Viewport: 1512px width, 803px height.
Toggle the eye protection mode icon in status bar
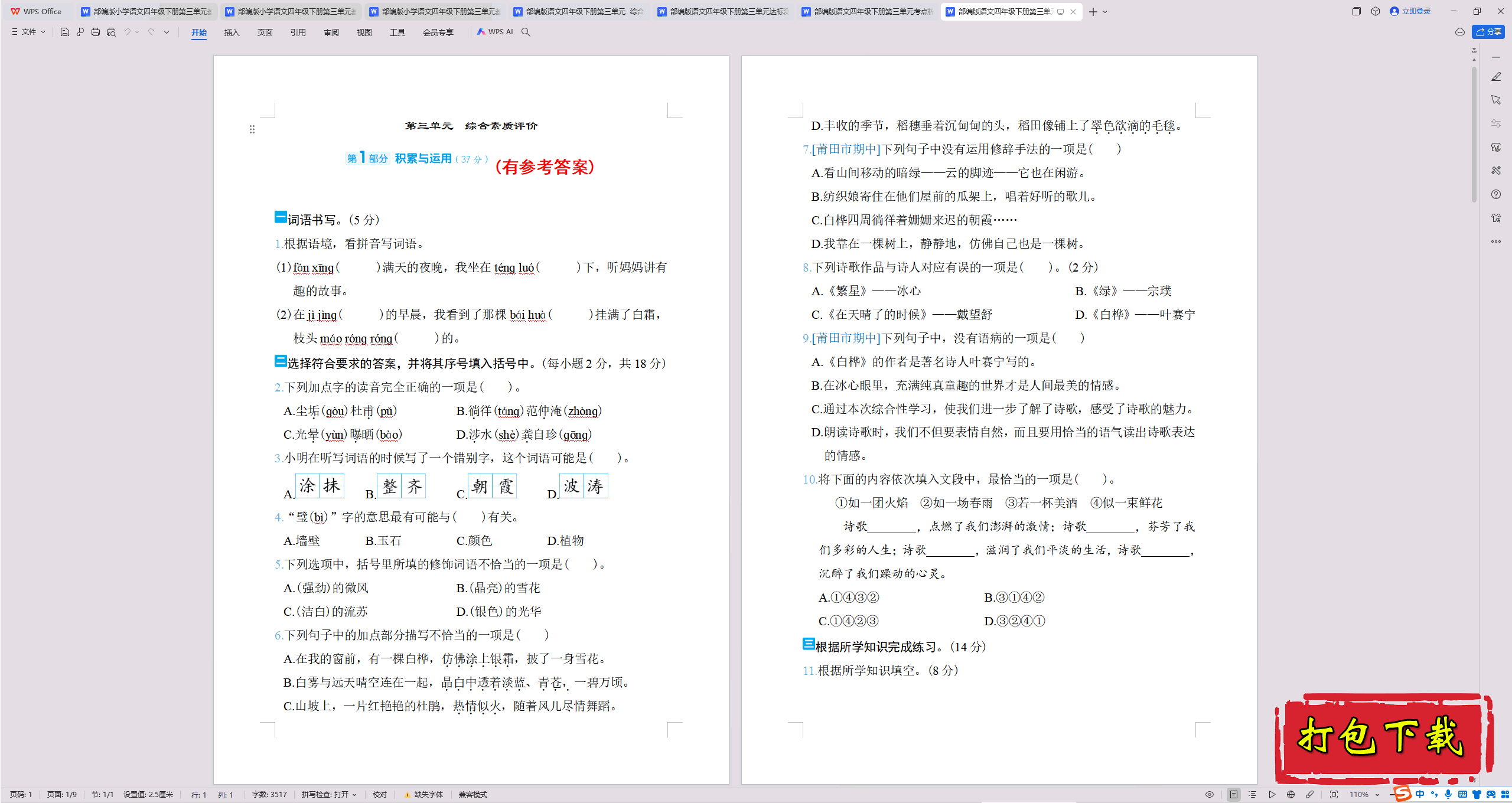click(1210, 795)
